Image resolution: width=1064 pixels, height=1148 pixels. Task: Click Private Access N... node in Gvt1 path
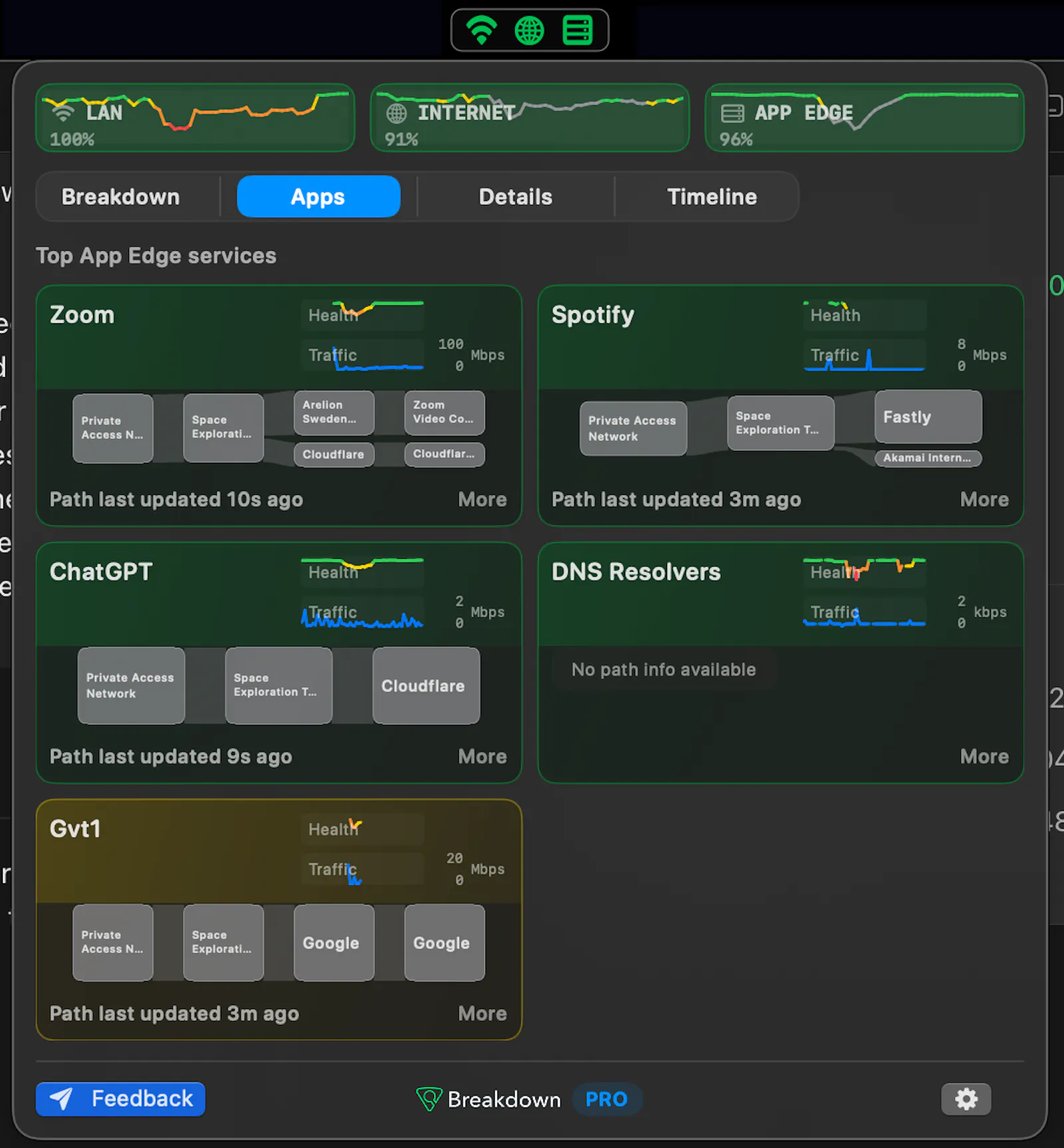(x=113, y=942)
